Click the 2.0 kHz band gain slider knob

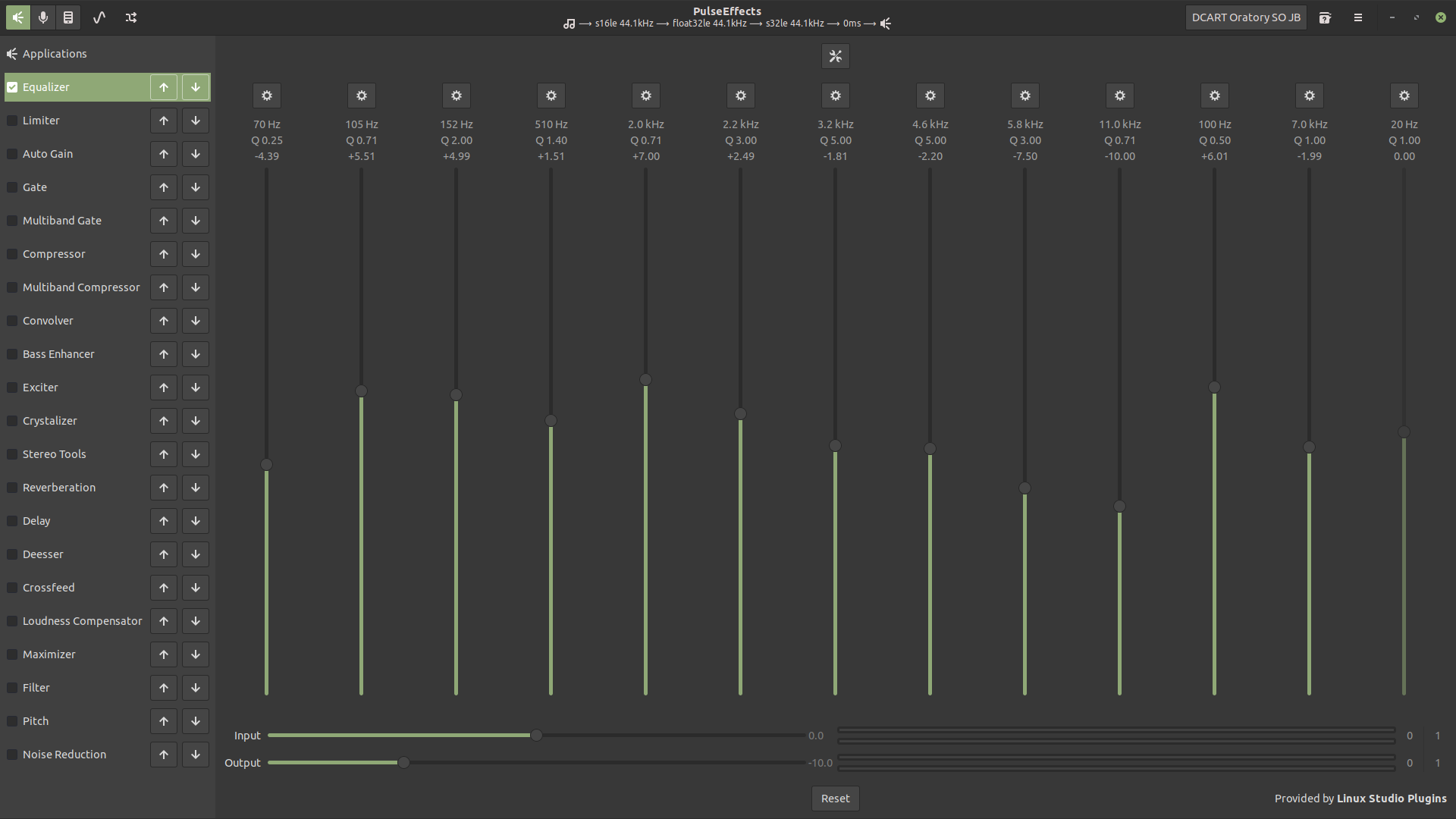click(645, 379)
